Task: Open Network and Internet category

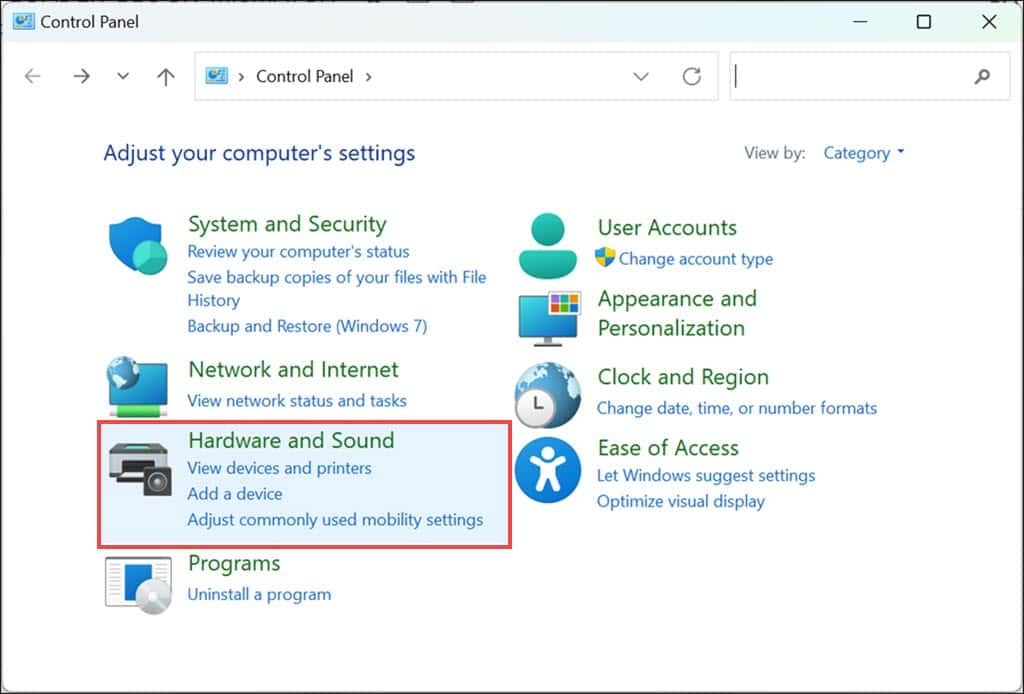Action: [293, 370]
